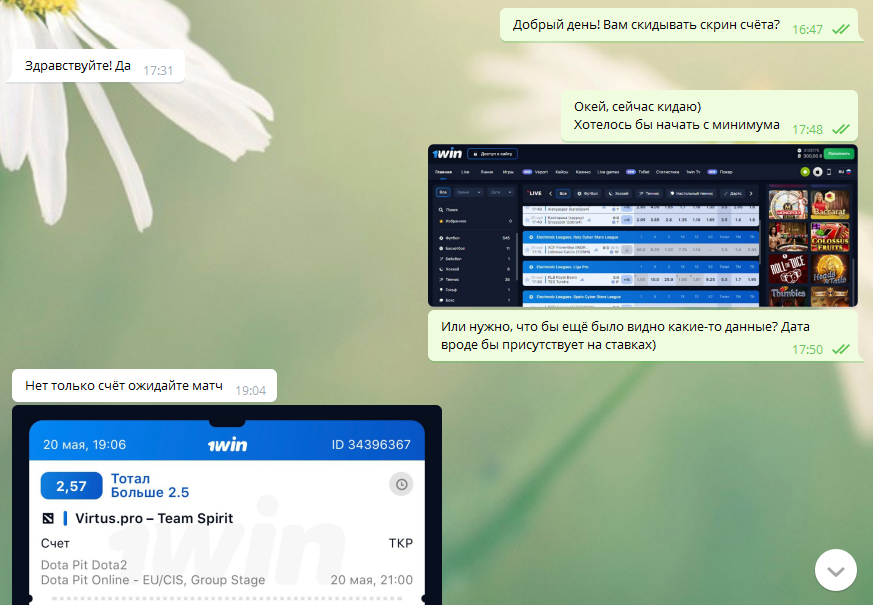Click the Baccarat game tile in the screenshot
Screen dimensions: 873x605
(x=830, y=204)
